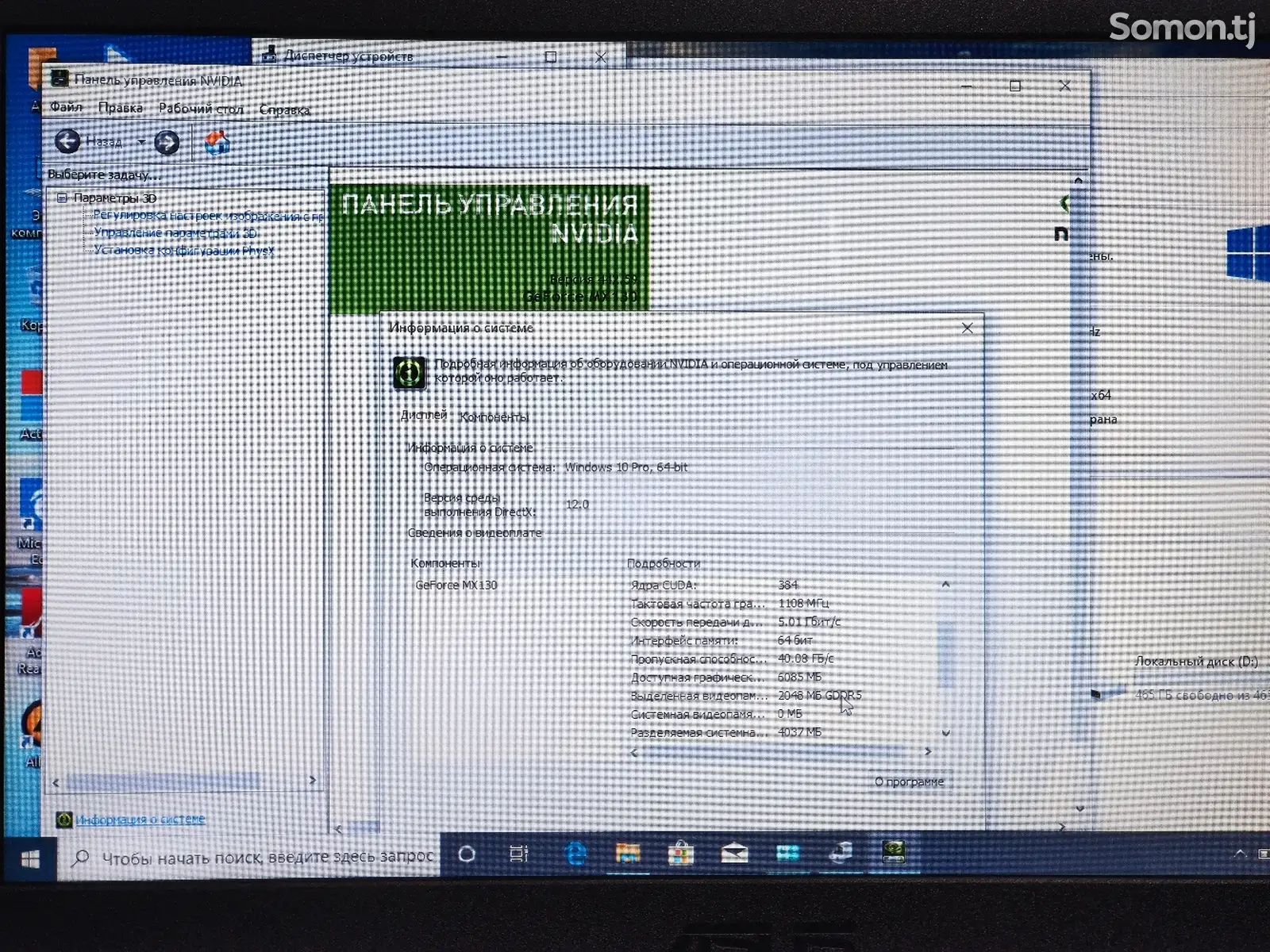This screenshot has width=1270, height=952.
Task: Open Mail app from taskbar
Action: (734, 854)
